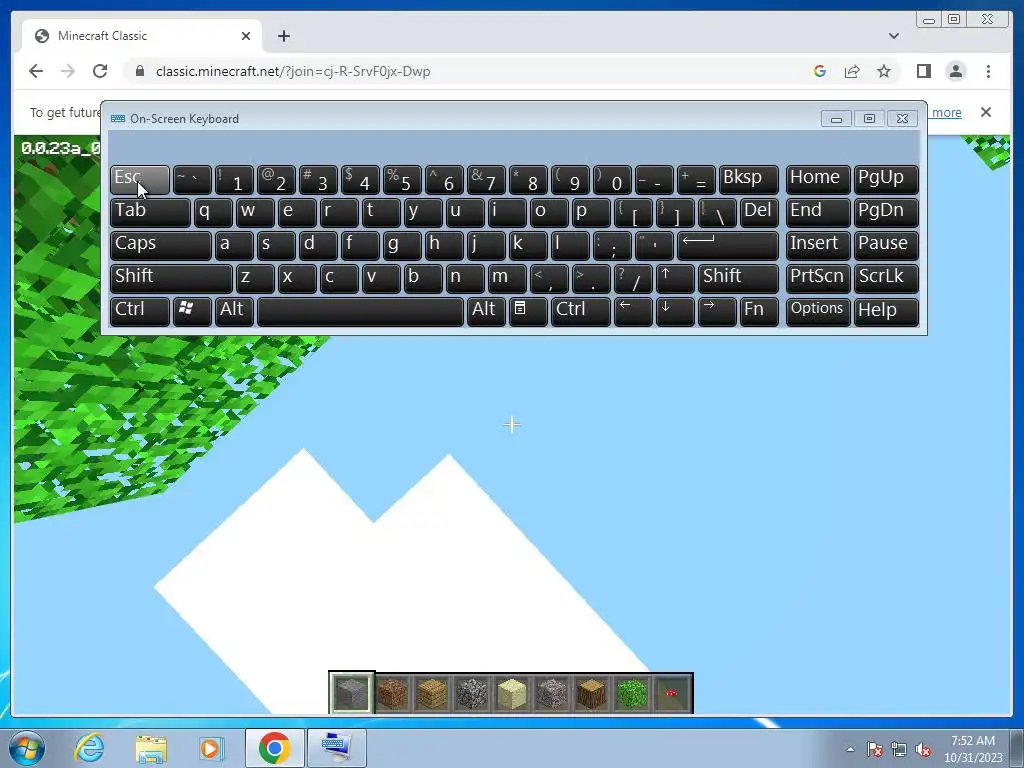Open Chrome tab search dropdown arrow
The width and height of the screenshot is (1024, 768).
click(x=893, y=36)
